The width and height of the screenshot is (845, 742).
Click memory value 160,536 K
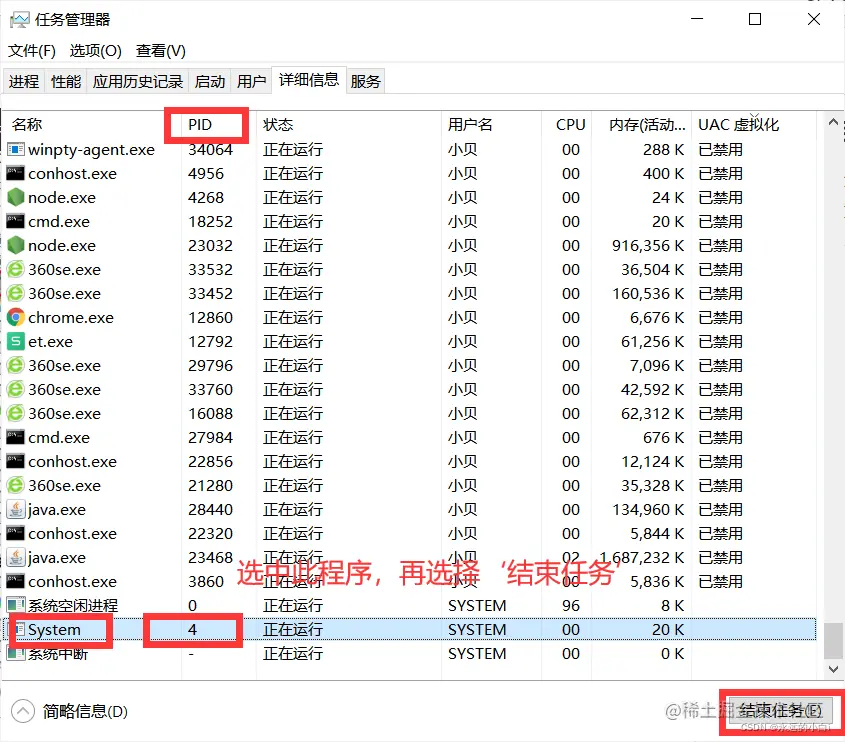[x=648, y=293]
